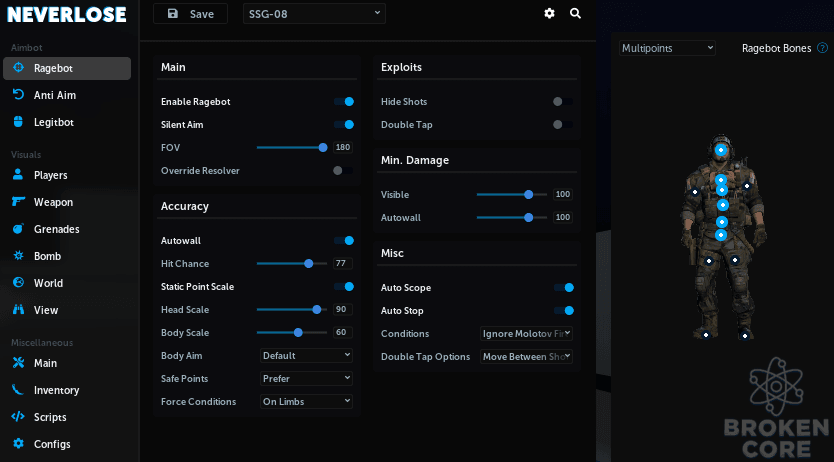Viewport: 834px width, 462px height.
Task: Open the Ragebot tab label
Action: tap(53, 68)
